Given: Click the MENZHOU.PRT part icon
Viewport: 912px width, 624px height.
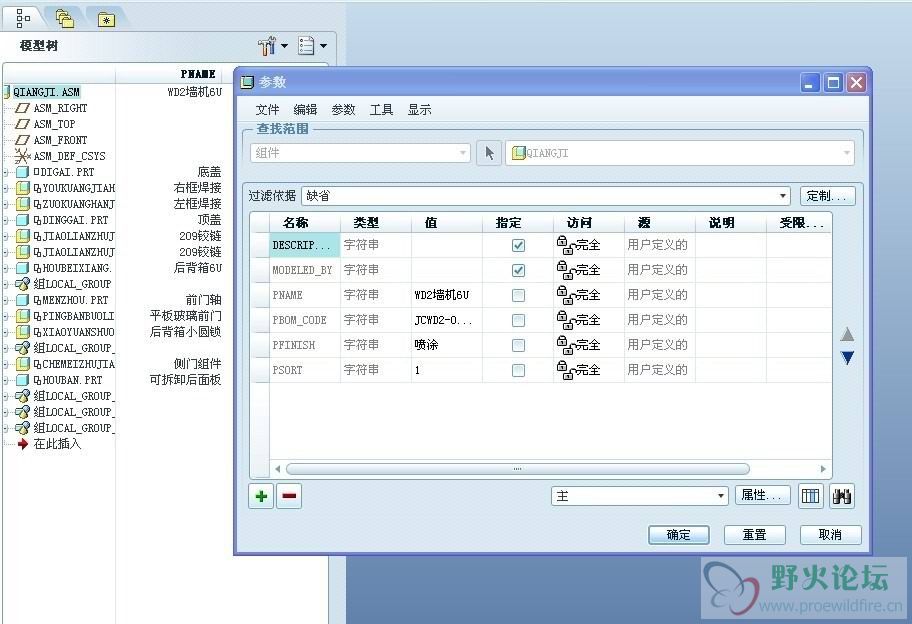Looking at the screenshot, I should 23,300.
